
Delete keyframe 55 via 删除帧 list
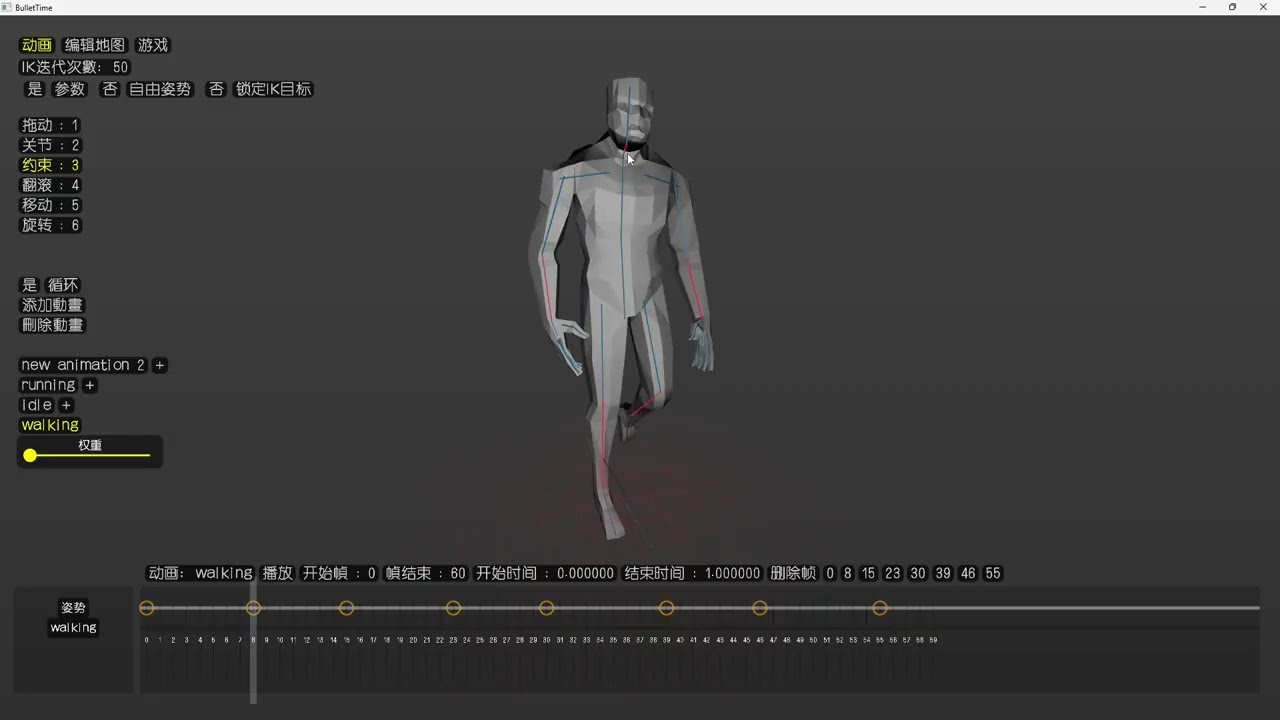tap(993, 573)
